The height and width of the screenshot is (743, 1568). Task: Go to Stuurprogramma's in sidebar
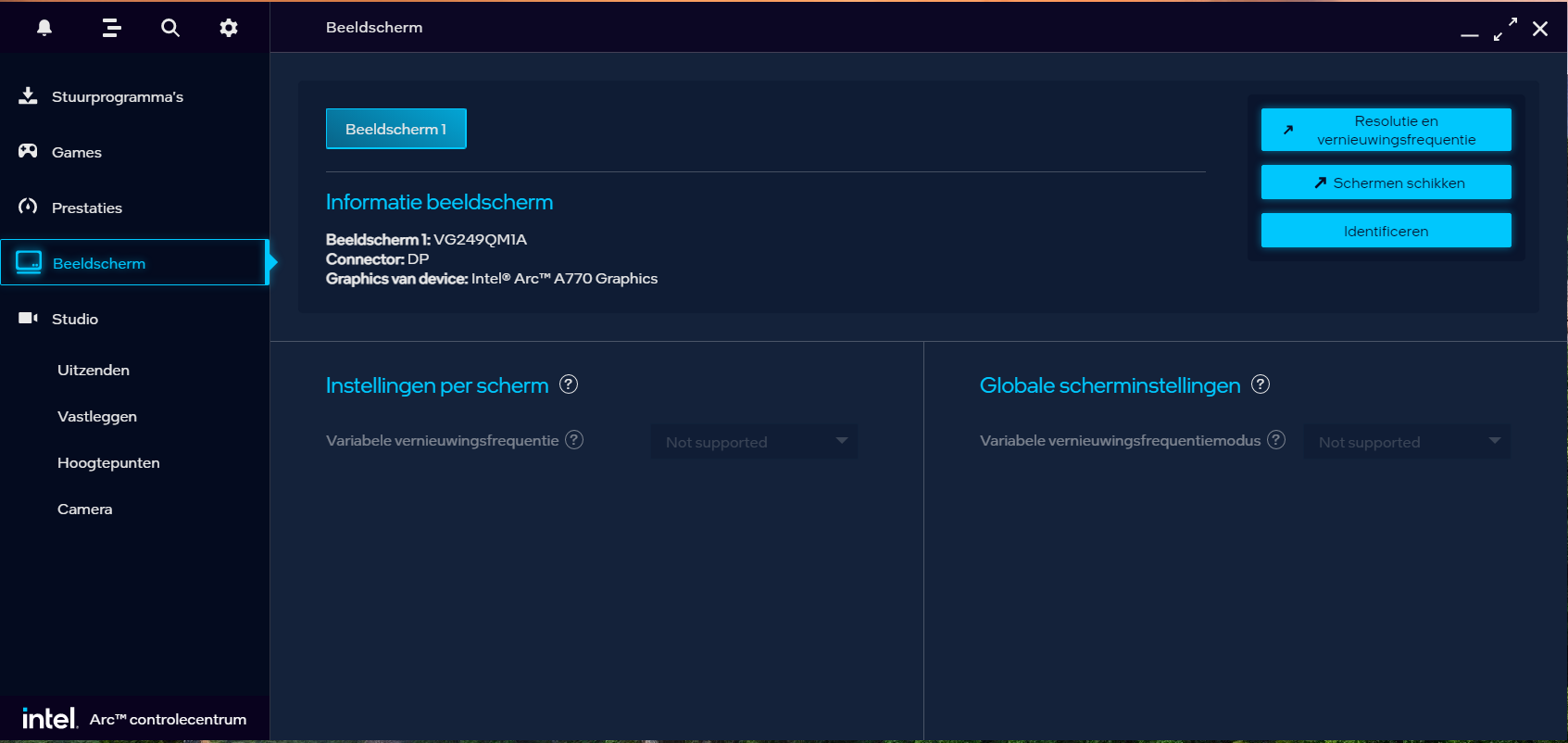117,97
